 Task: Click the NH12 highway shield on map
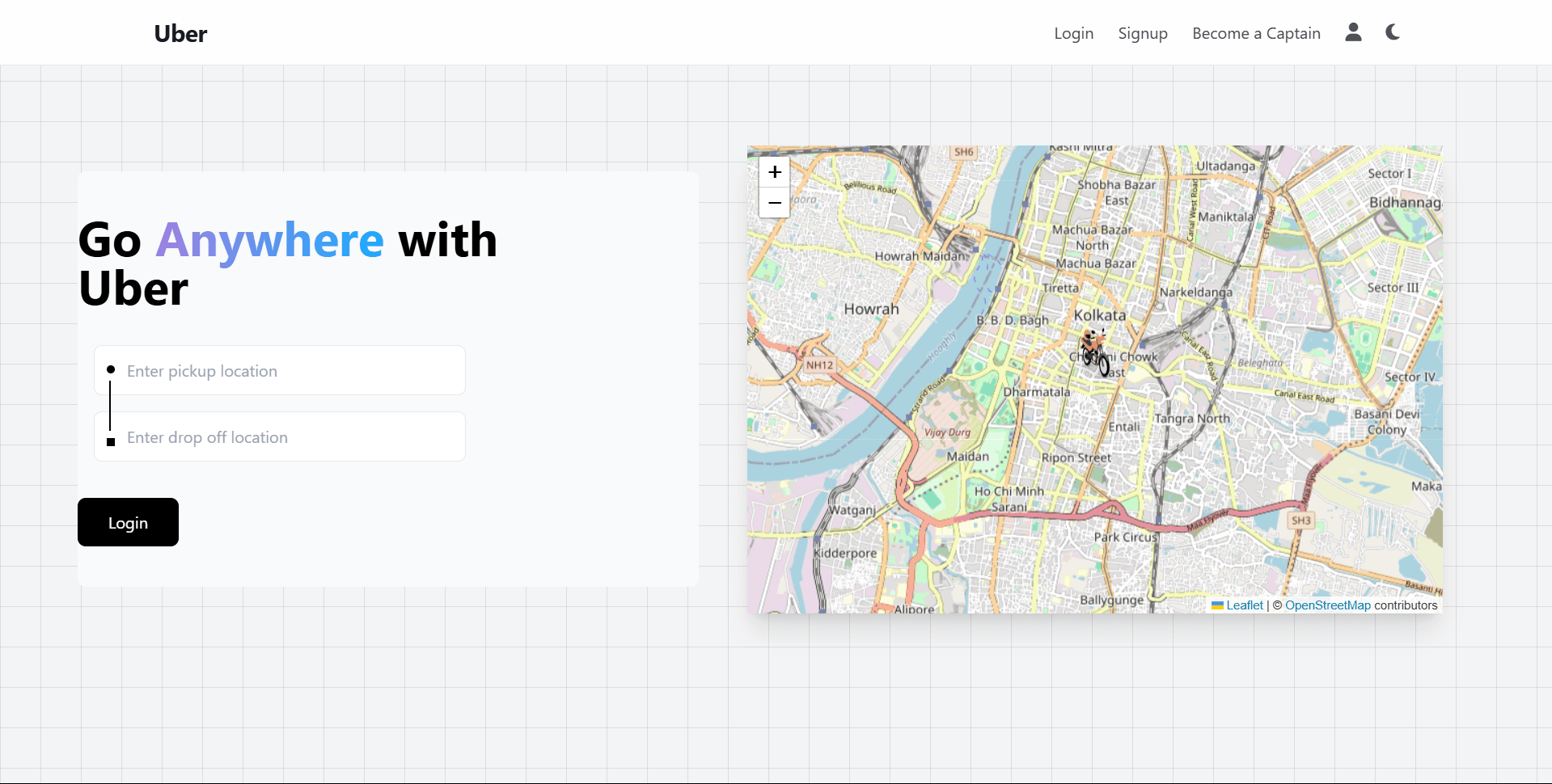(x=819, y=365)
